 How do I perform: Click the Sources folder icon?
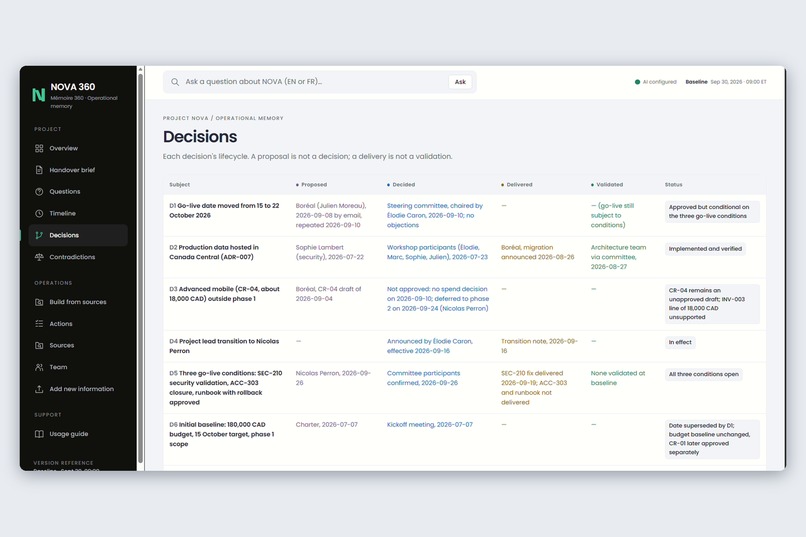39,345
